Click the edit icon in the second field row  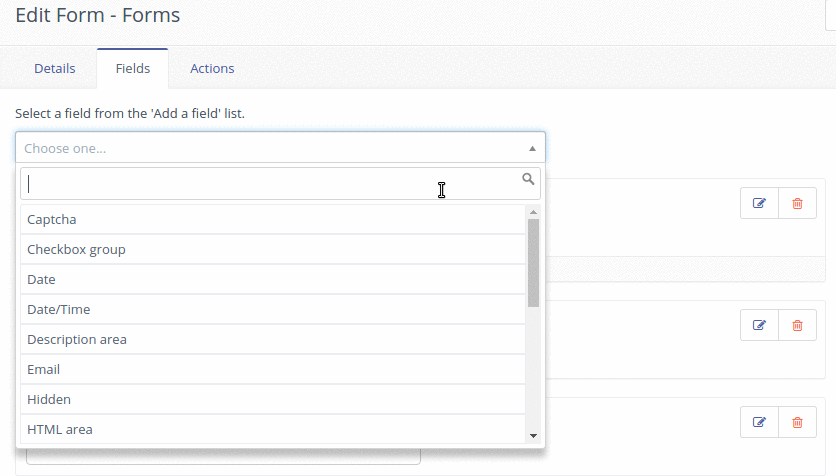759,325
